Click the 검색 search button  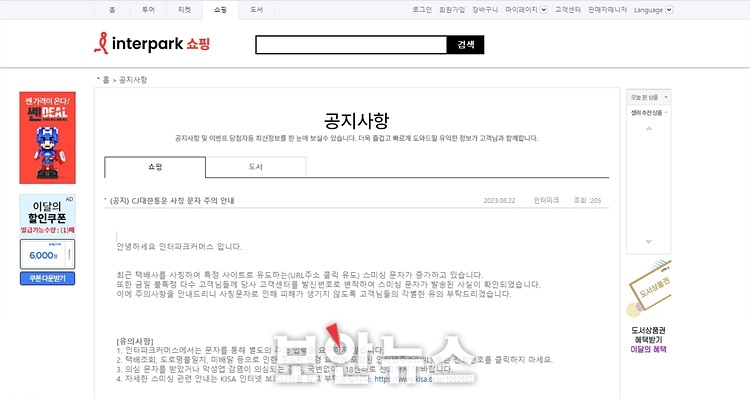pyautogui.click(x=465, y=44)
